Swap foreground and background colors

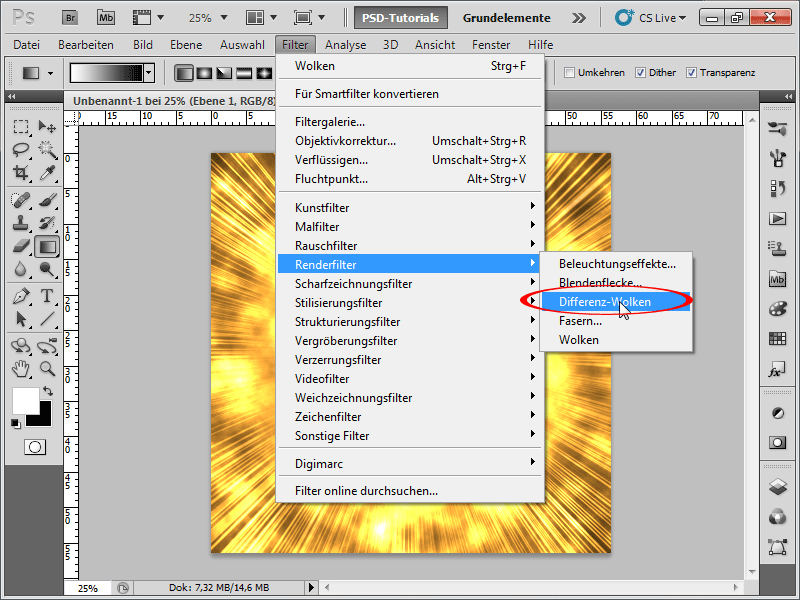click(48, 391)
